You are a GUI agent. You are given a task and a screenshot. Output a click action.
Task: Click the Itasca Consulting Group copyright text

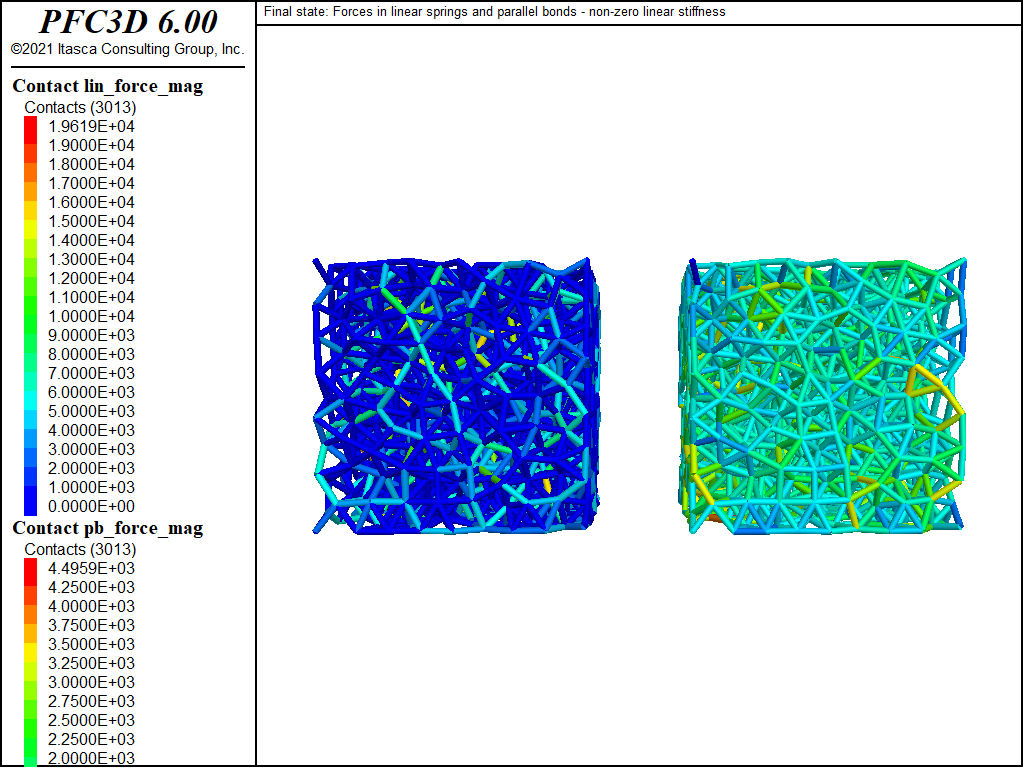click(127, 49)
